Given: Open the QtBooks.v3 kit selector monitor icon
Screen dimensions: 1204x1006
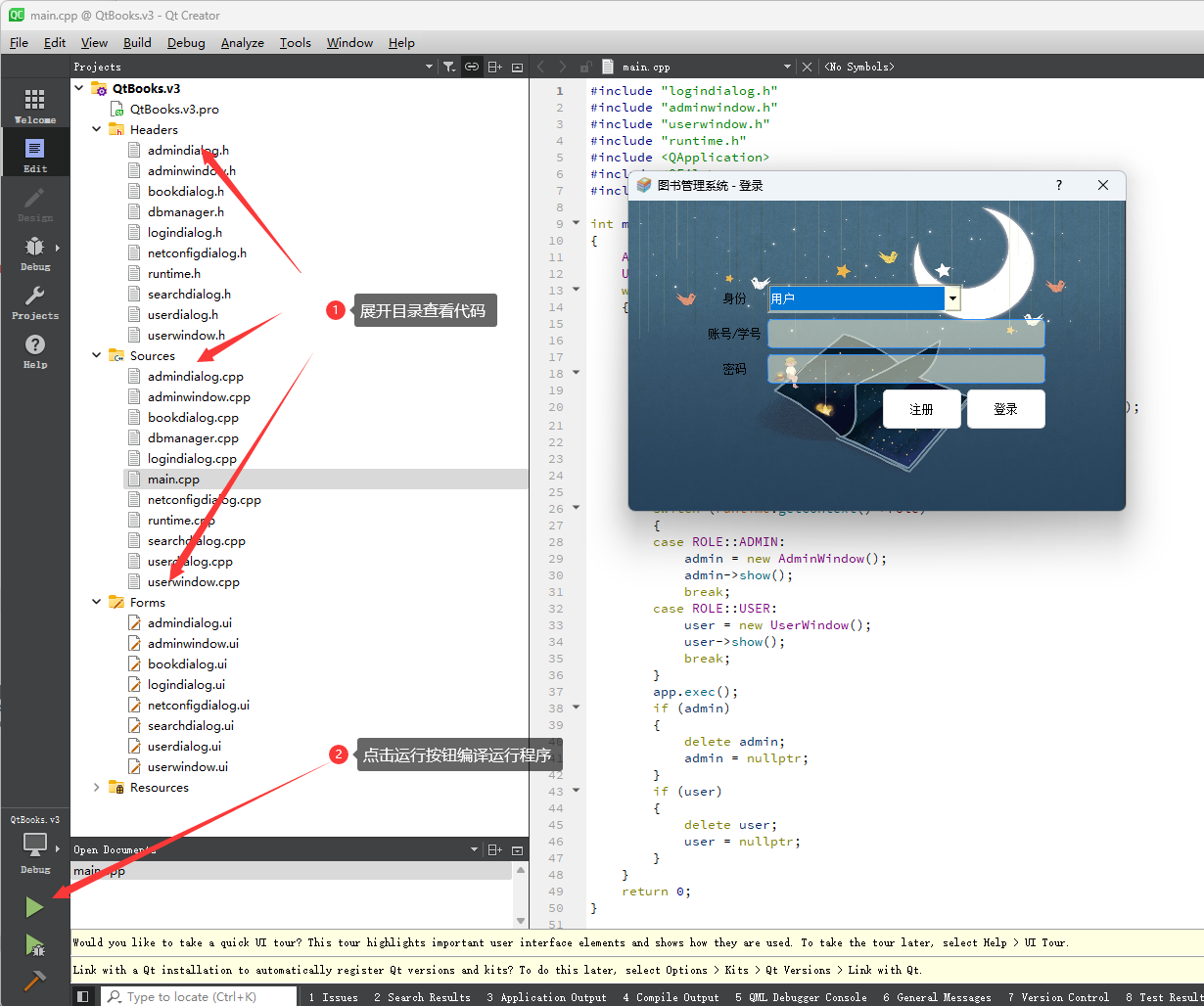Looking at the screenshot, I should click(x=34, y=846).
